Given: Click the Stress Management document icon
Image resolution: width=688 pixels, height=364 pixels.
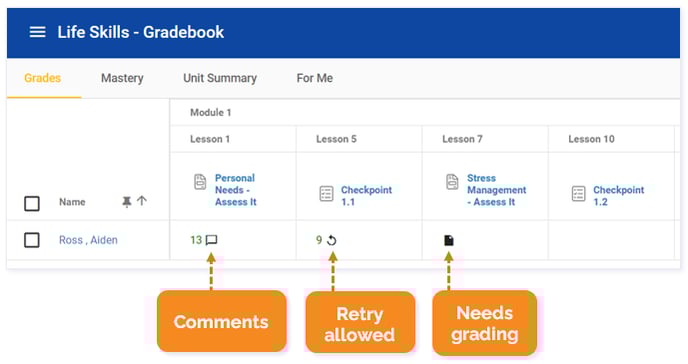Looking at the screenshot, I should tap(452, 182).
